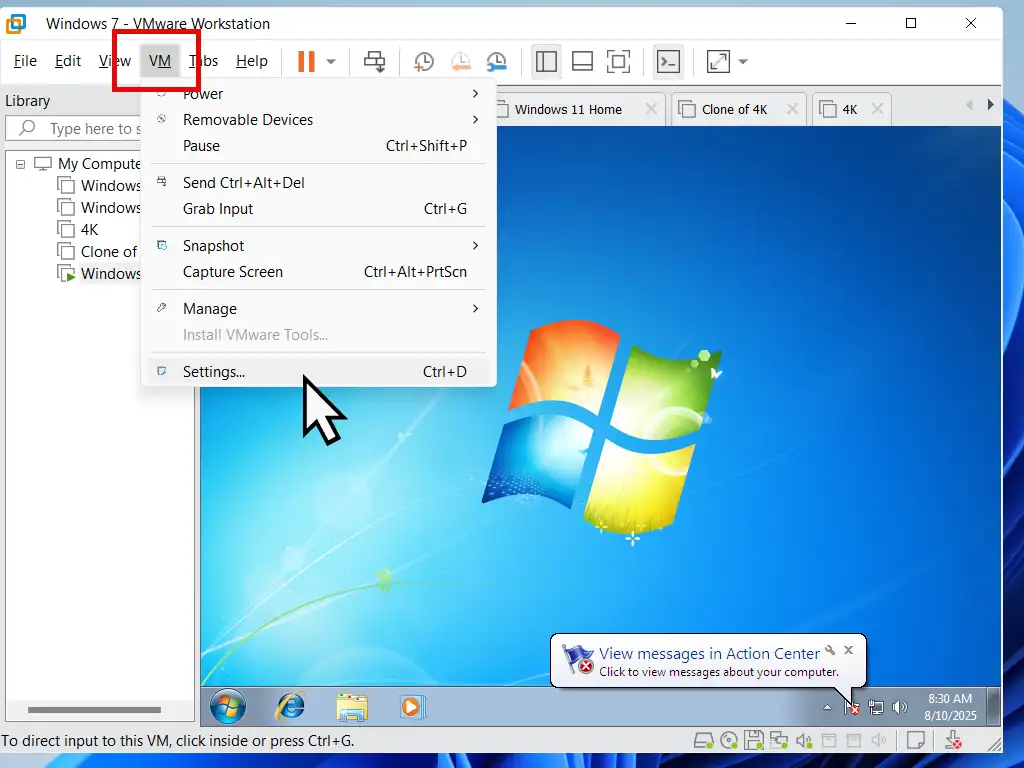This screenshot has width=1024, height=768.
Task: Click the View messages in Action Center link
Action: point(709,654)
